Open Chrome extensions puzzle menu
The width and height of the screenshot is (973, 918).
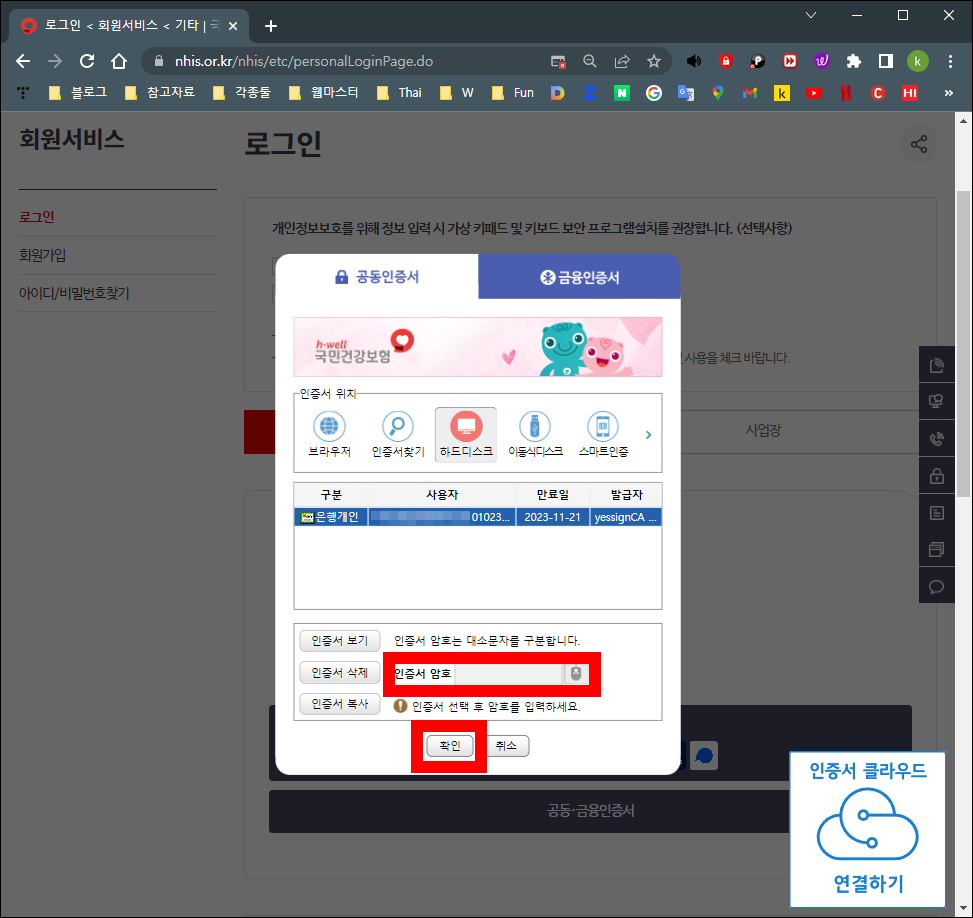click(853, 60)
